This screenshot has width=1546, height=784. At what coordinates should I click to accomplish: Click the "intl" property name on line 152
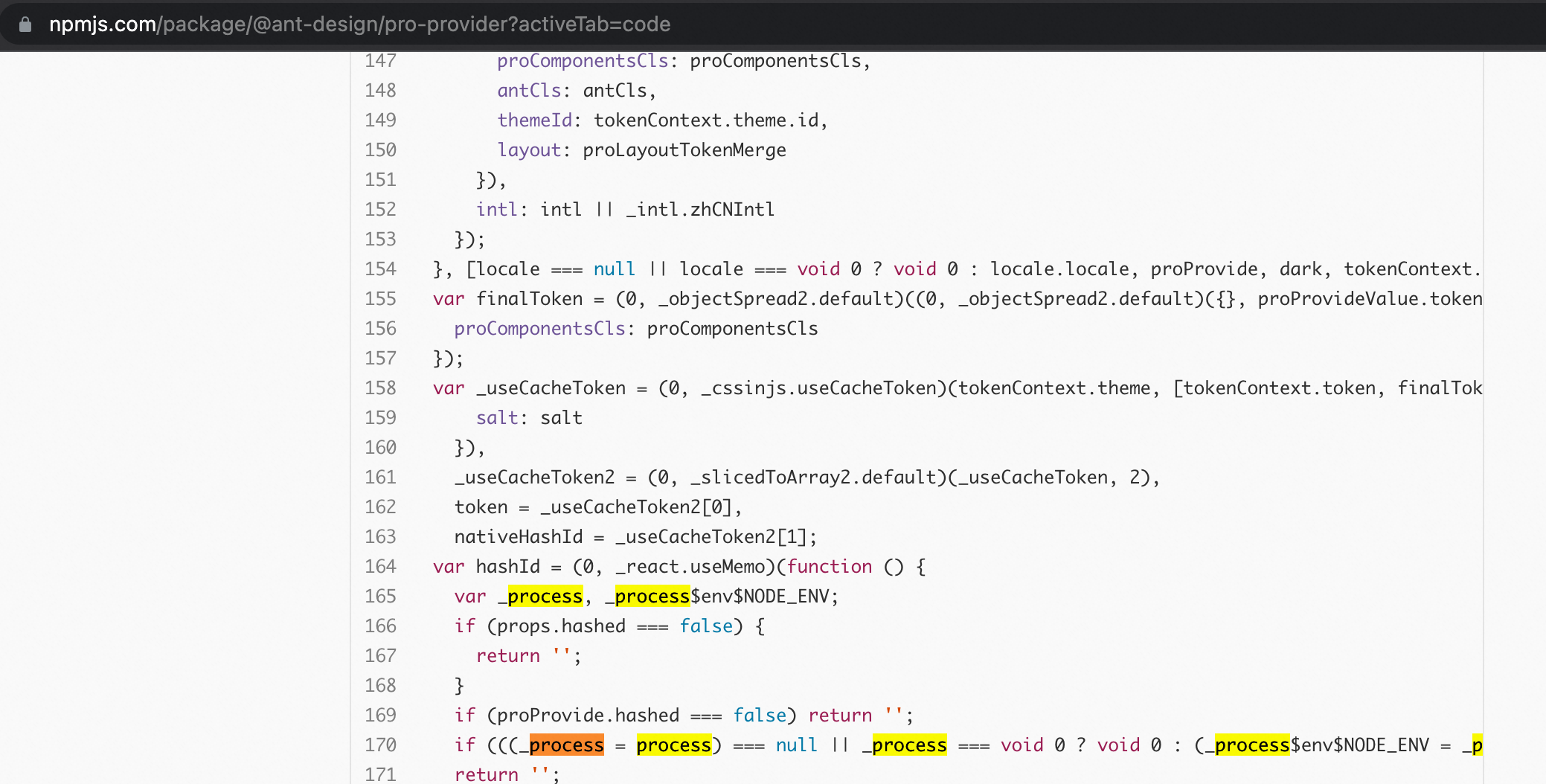click(x=495, y=209)
